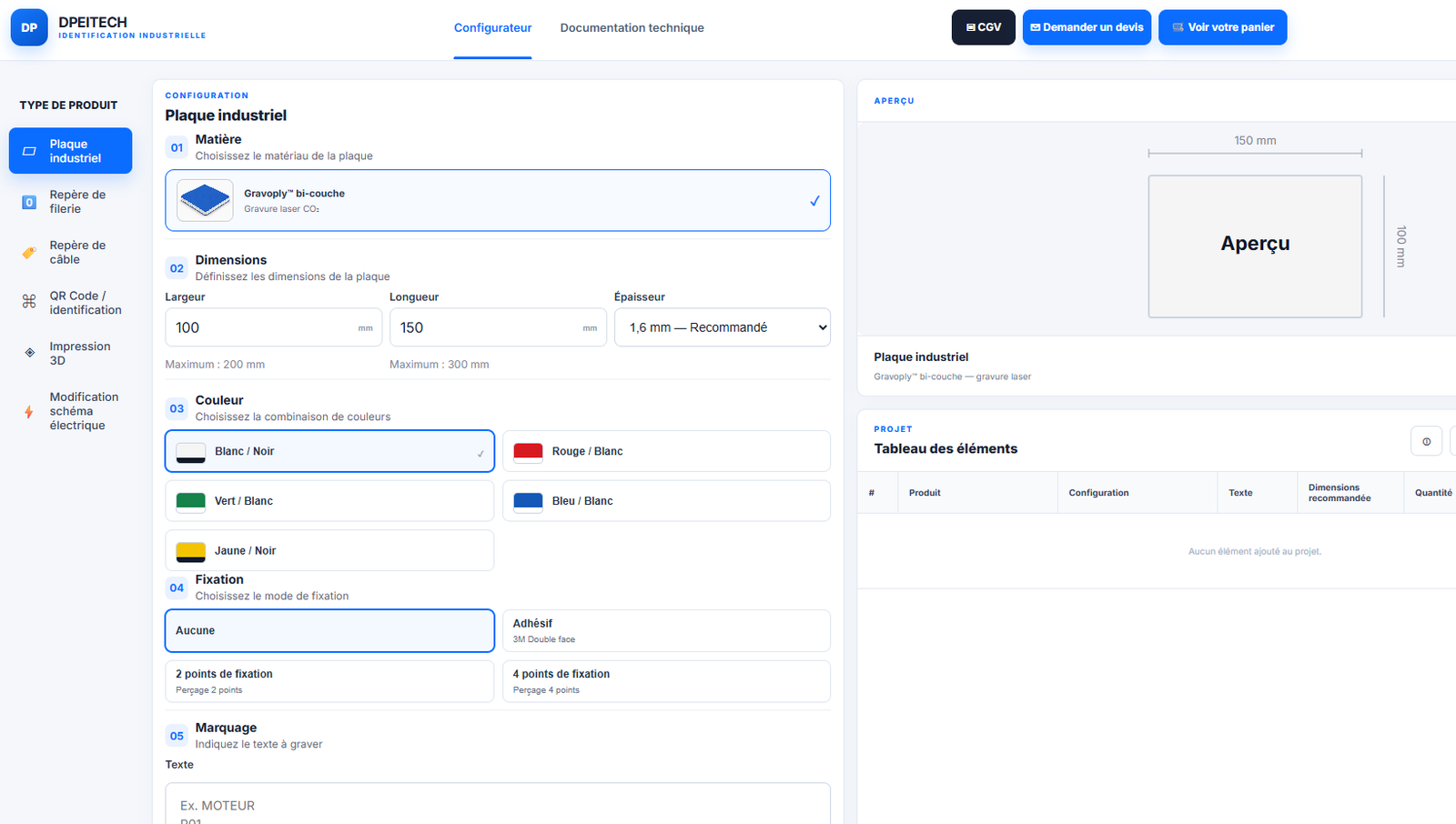The image size is (1456, 824).
Task: Click the '100 mm' height dimension label
Action: (1401, 246)
